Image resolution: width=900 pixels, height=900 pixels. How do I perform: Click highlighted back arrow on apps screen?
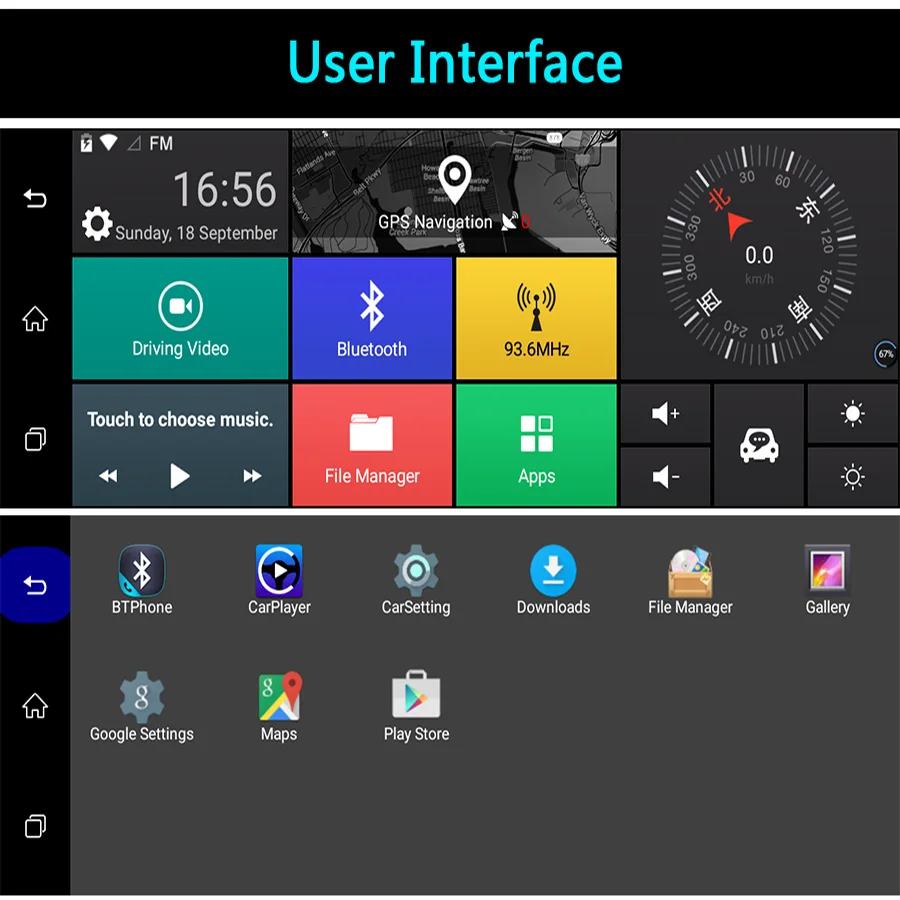point(35,585)
